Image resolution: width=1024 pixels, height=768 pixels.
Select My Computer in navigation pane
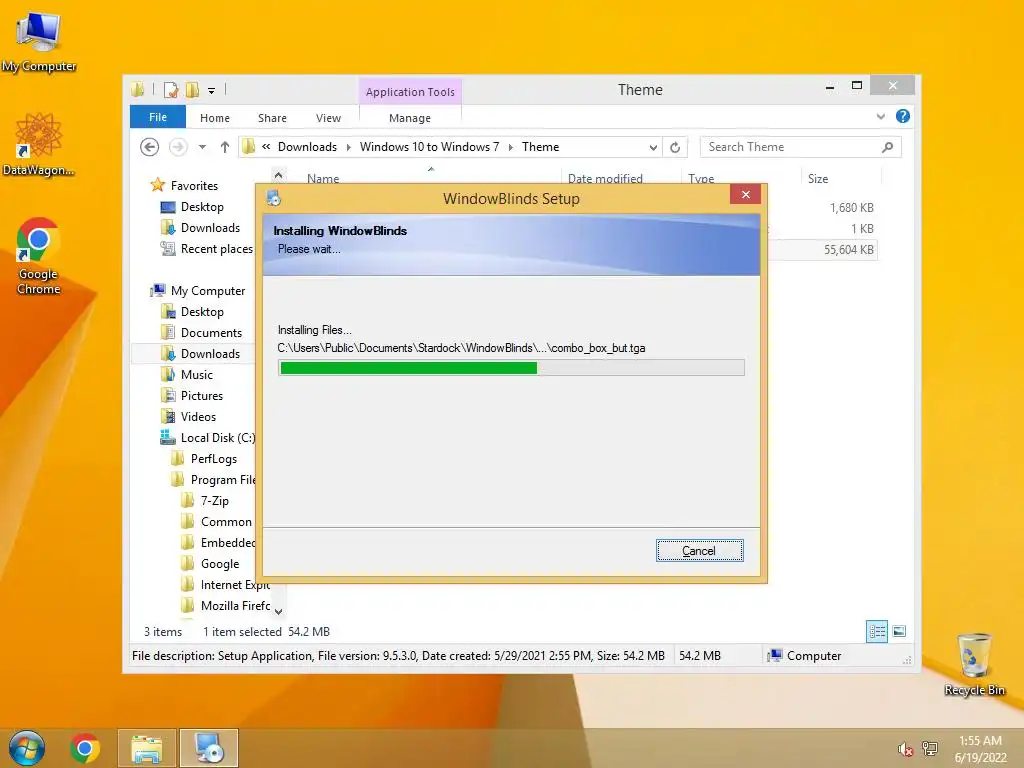click(x=208, y=291)
